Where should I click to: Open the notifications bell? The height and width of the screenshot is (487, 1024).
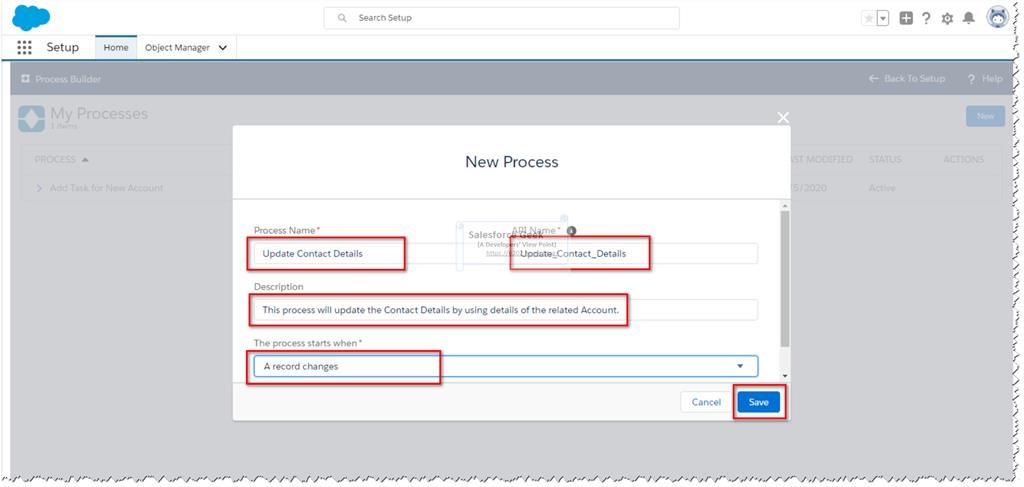pyautogui.click(x=968, y=18)
